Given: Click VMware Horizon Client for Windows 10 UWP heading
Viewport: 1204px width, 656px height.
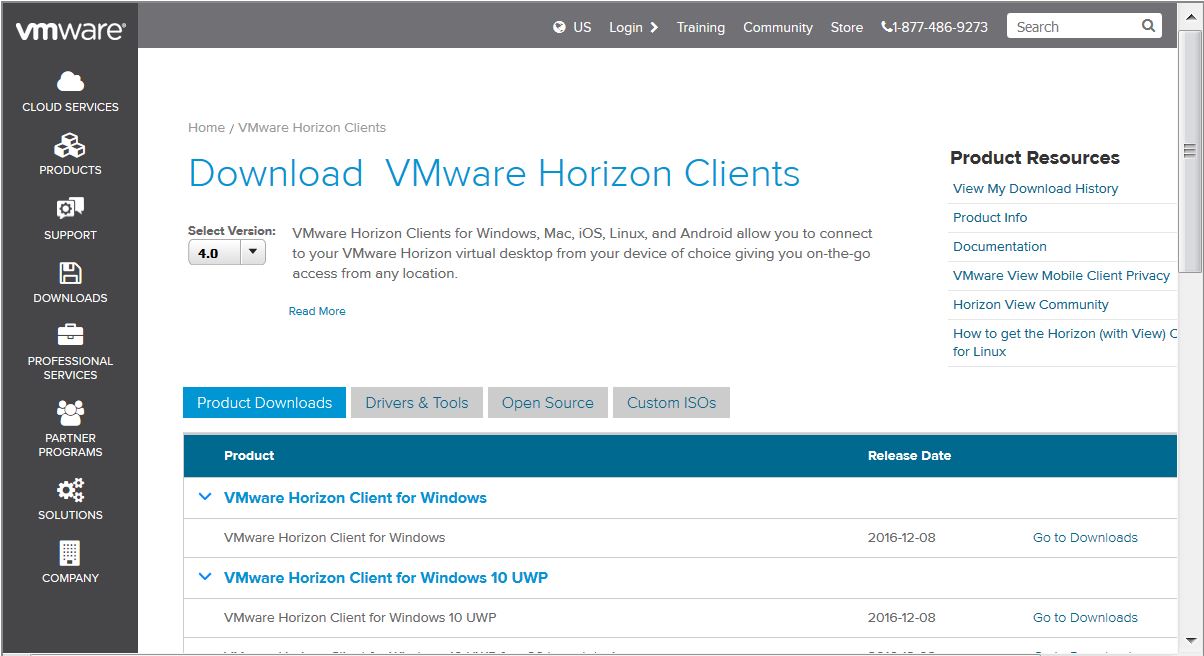Looking at the screenshot, I should [386, 577].
